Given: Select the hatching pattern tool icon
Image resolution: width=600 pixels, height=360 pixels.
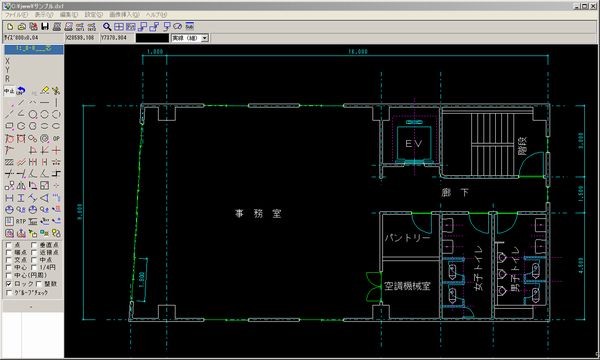Looking at the screenshot, I should click(x=9, y=162).
